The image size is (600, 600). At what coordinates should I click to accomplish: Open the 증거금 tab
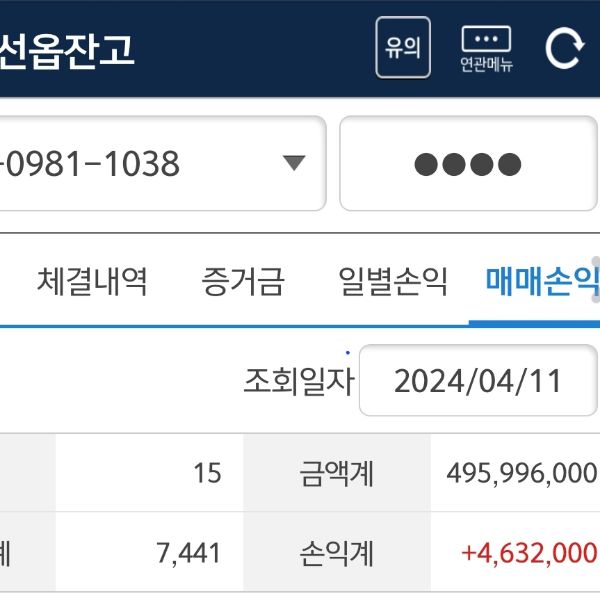pos(243,282)
